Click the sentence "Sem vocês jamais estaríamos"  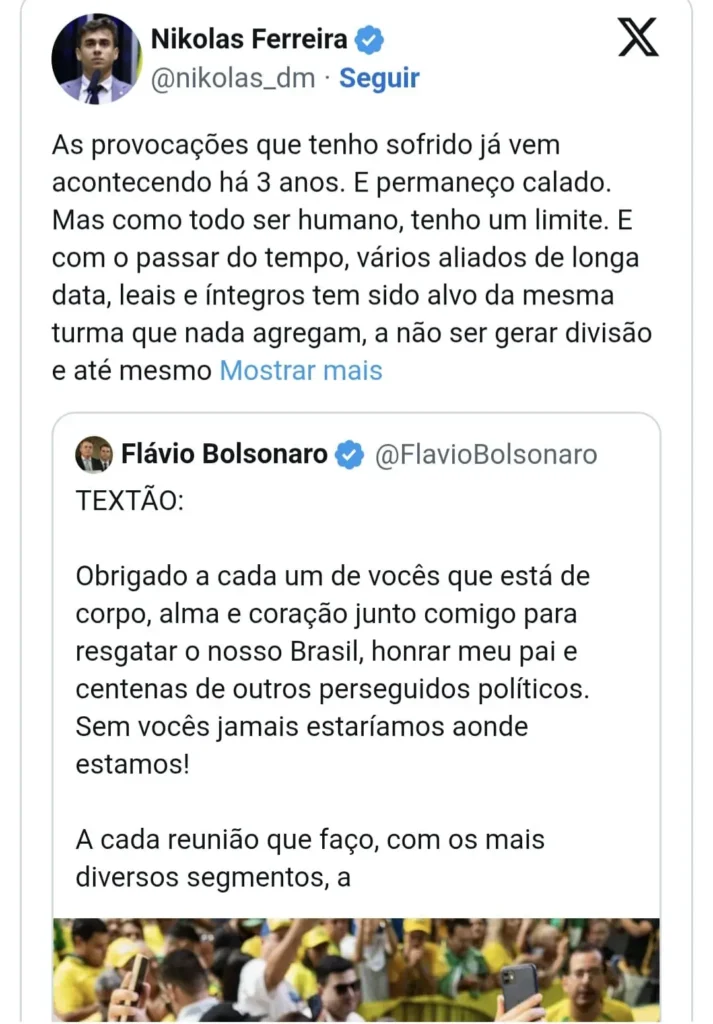pyautogui.click(x=301, y=726)
